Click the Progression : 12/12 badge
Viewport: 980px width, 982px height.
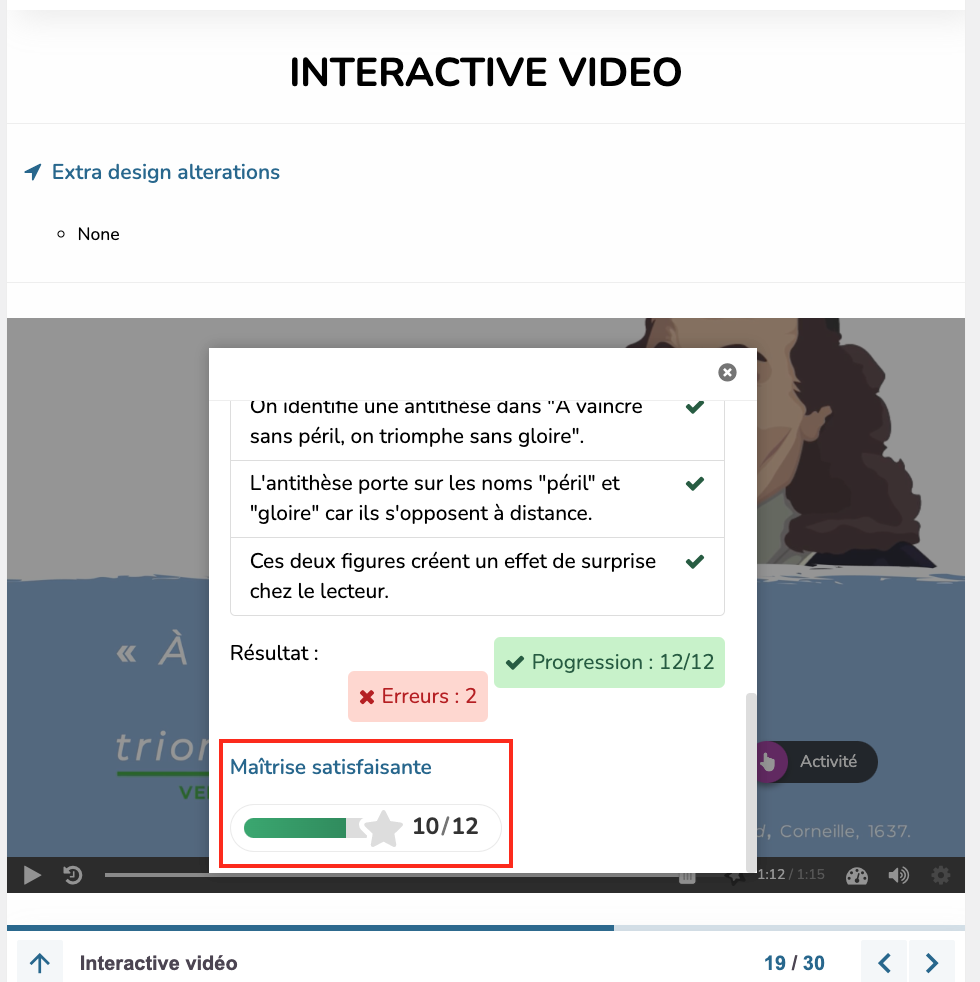coord(609,663)
